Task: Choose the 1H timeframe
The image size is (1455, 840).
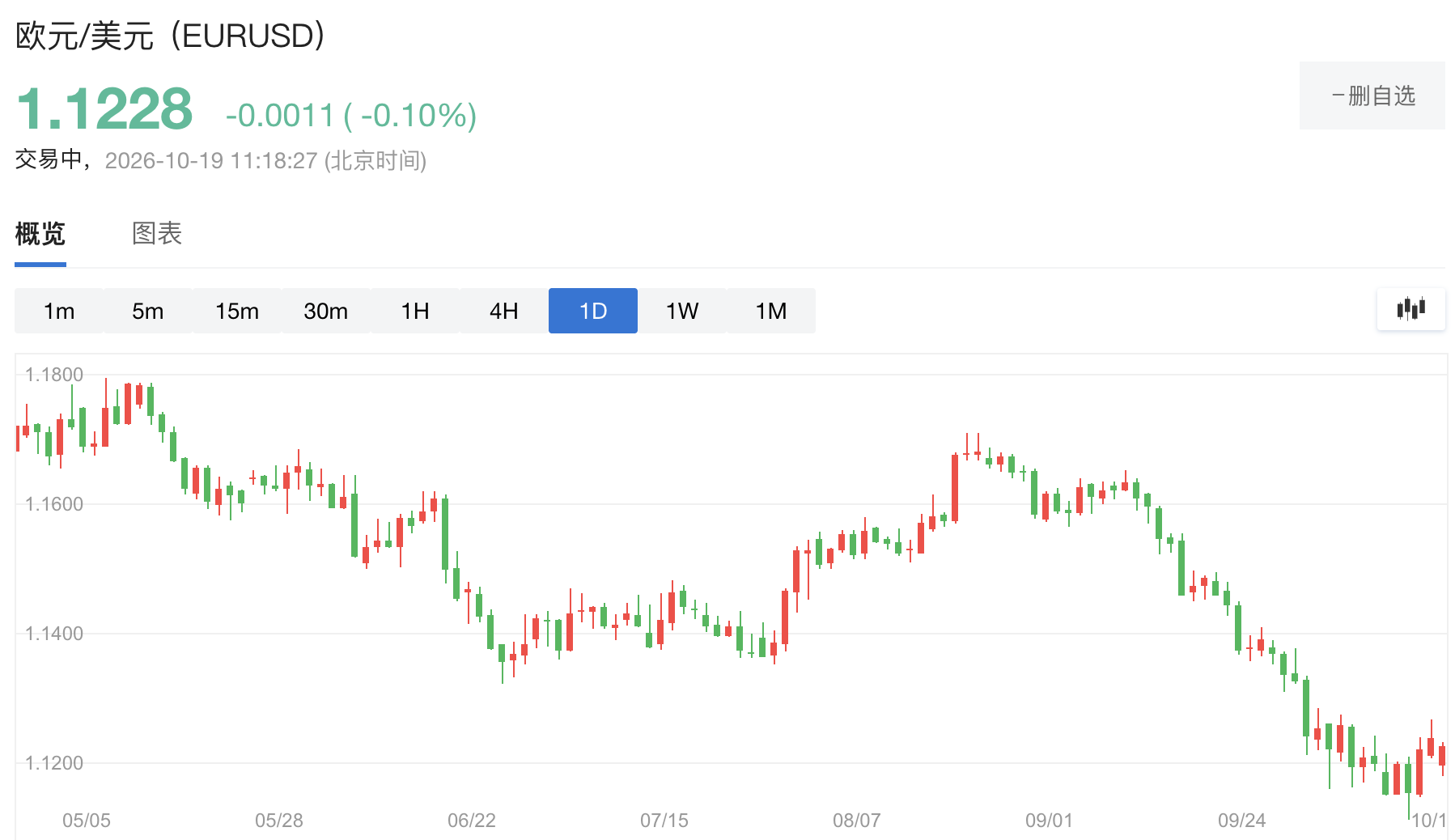Action: (x=415, y=311)
